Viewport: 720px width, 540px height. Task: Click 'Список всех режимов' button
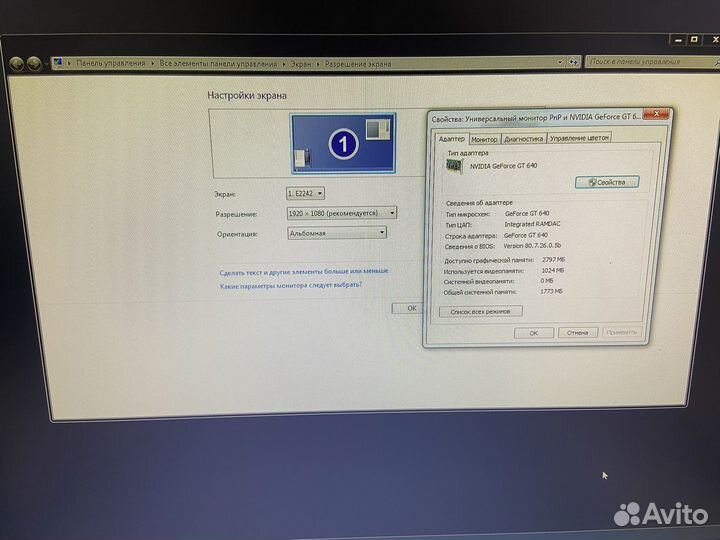click(x=480, y=311)
